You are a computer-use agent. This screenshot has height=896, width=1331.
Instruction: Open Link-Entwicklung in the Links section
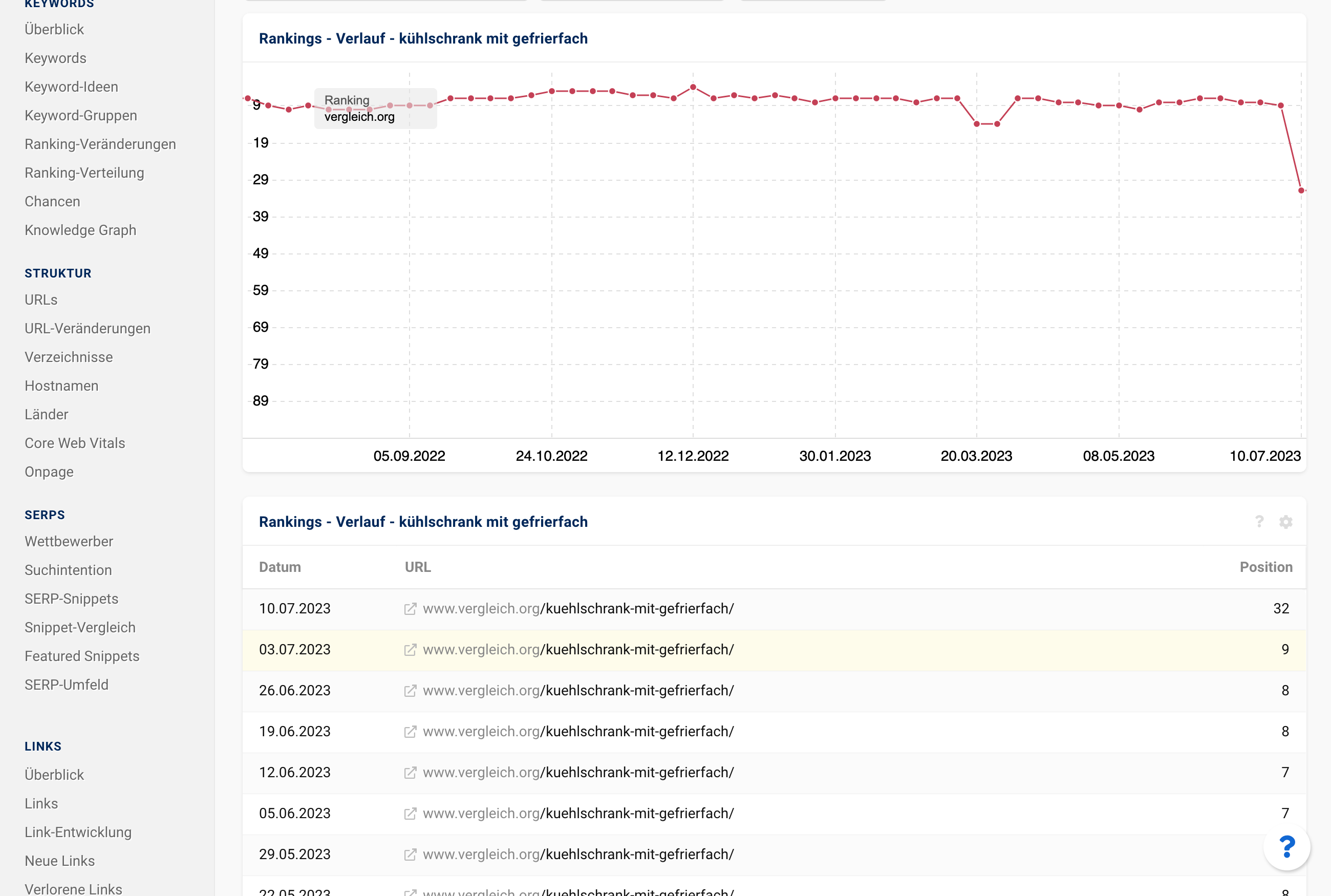pyautogui.click(x=78, y=832)
